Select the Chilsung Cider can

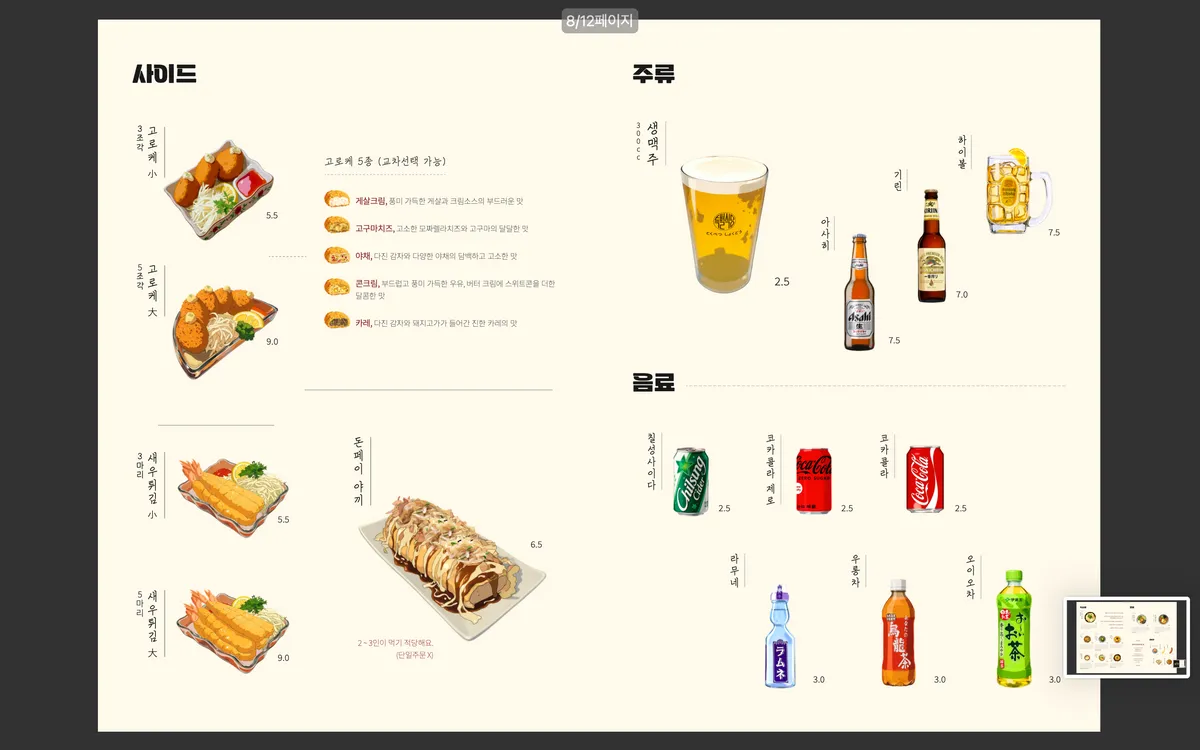pyautogui.click(x=690, y=481)
